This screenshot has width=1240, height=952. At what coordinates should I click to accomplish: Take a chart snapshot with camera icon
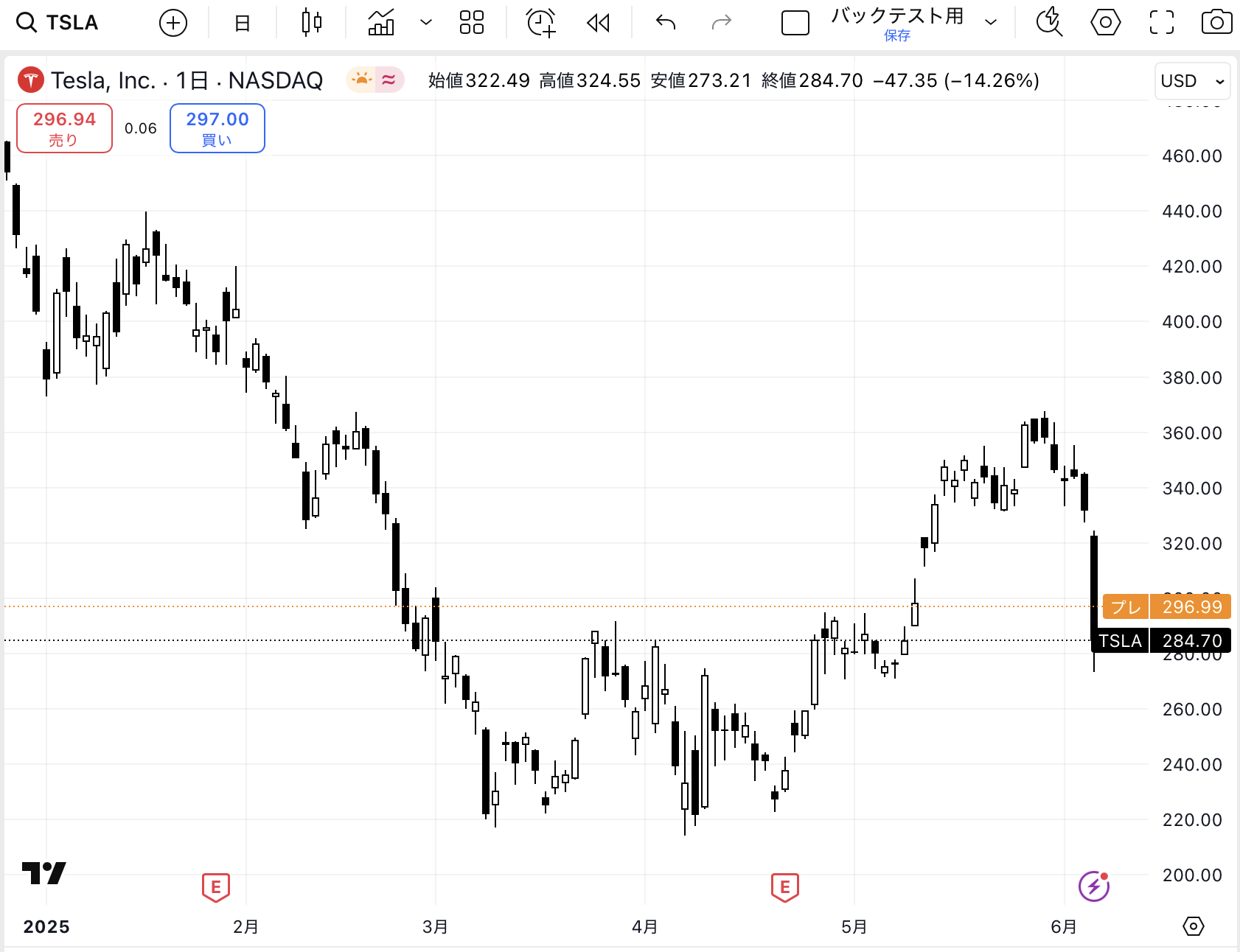click(x=1216, y=23)
